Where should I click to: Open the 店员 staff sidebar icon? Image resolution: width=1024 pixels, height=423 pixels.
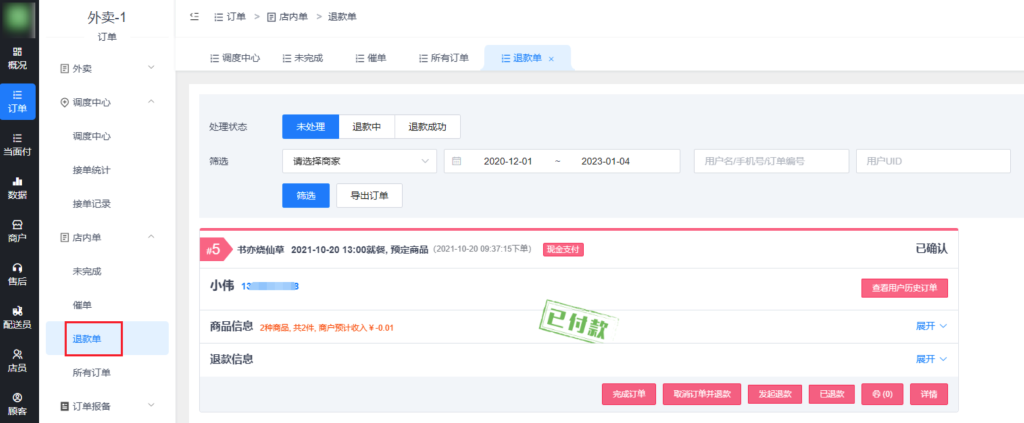coord(17,359)
